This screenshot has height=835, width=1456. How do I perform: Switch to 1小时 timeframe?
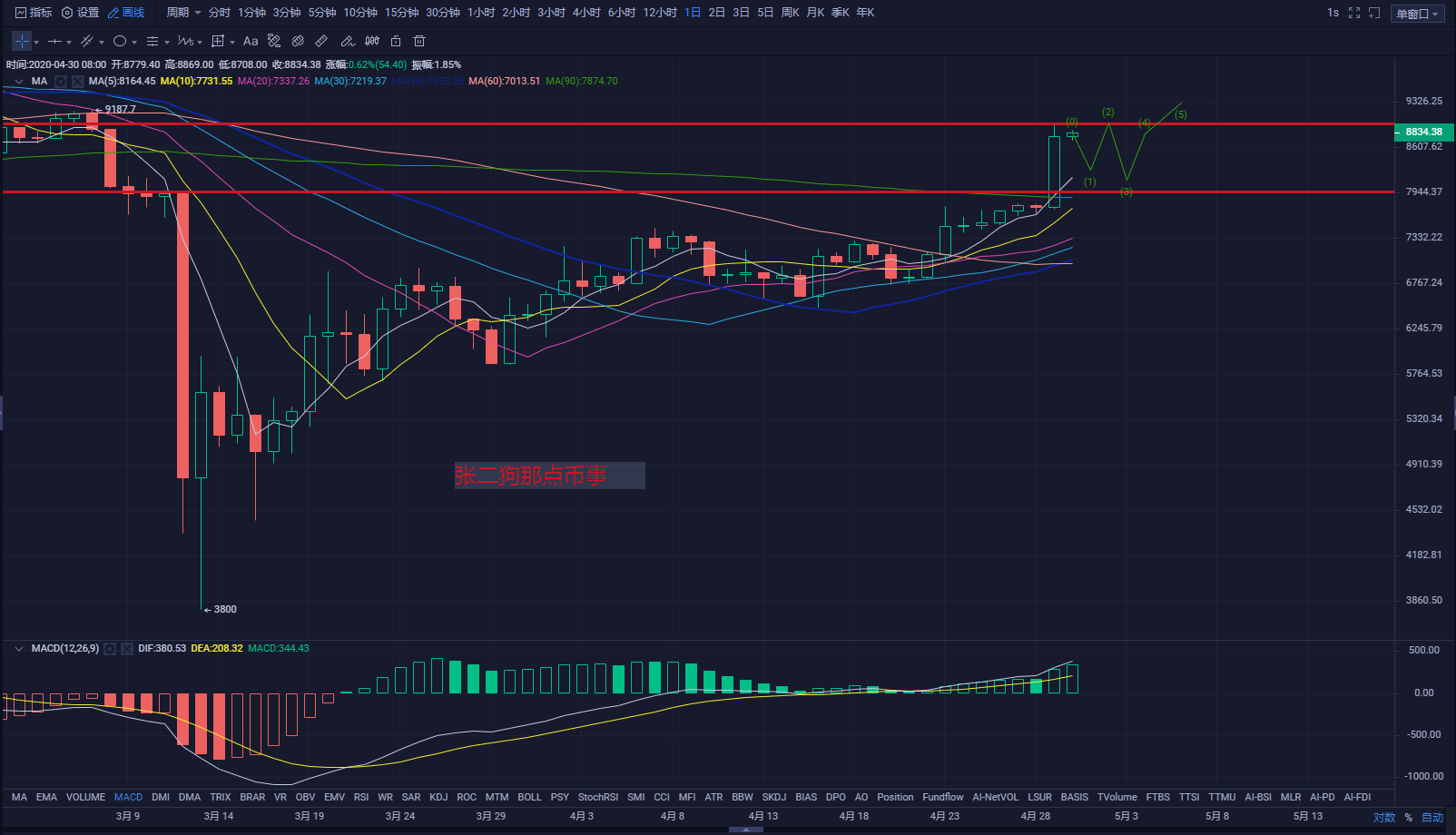481,13
